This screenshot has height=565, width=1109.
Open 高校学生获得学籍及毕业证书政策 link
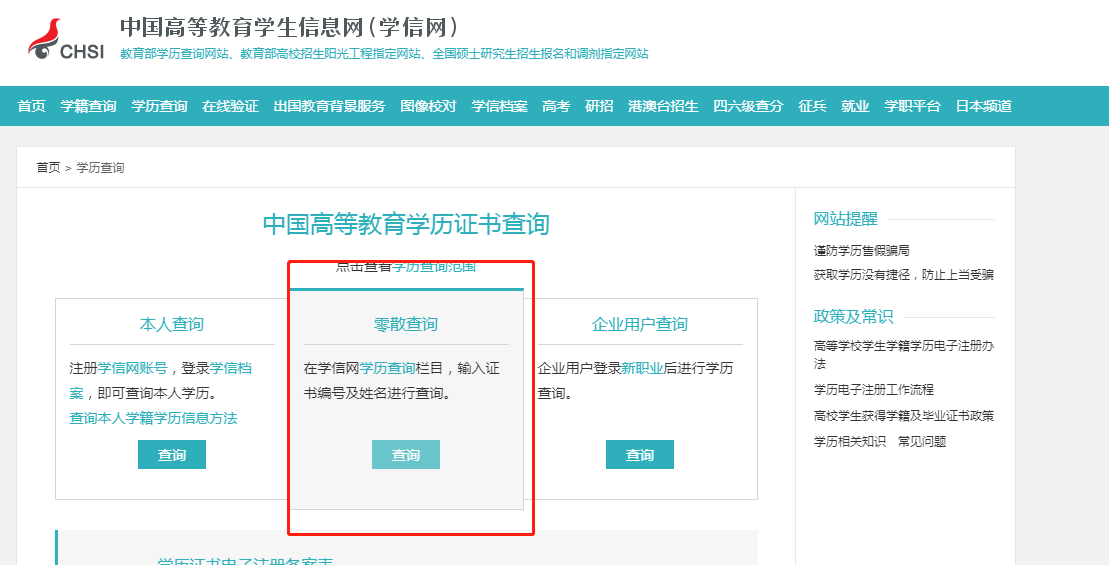pyautogui.click(x=904, y=416)
